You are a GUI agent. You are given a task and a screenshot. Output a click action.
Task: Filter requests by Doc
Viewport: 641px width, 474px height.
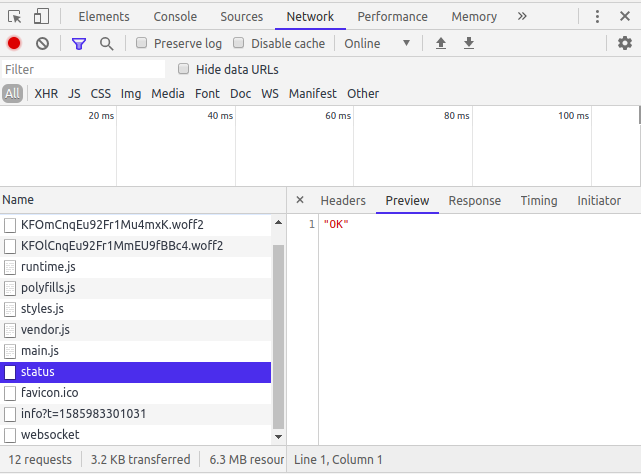[x=240, y=94]
